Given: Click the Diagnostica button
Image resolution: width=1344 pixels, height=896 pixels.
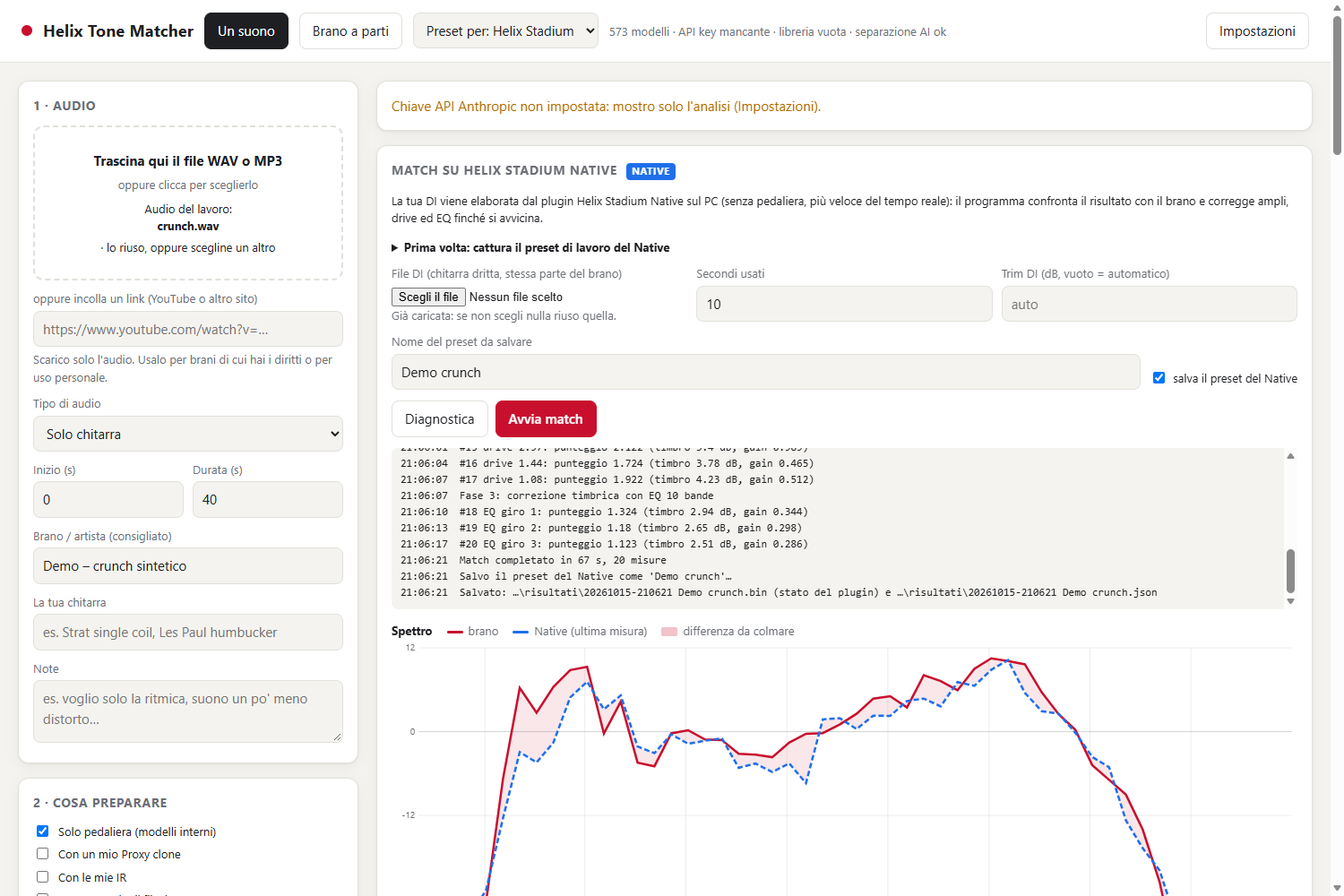Looking at the screenshot, I should [x=439, y=418].
